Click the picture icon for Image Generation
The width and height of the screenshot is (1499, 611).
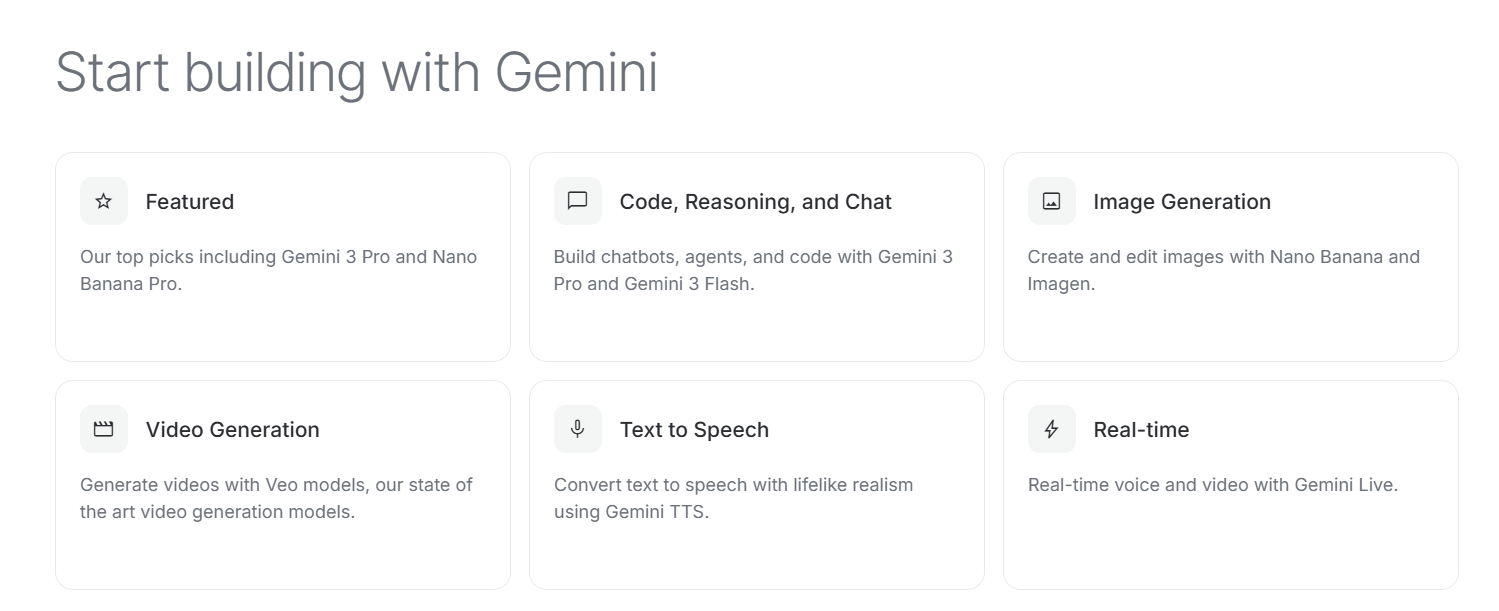pyautogui.click(x=1052, y=201)
